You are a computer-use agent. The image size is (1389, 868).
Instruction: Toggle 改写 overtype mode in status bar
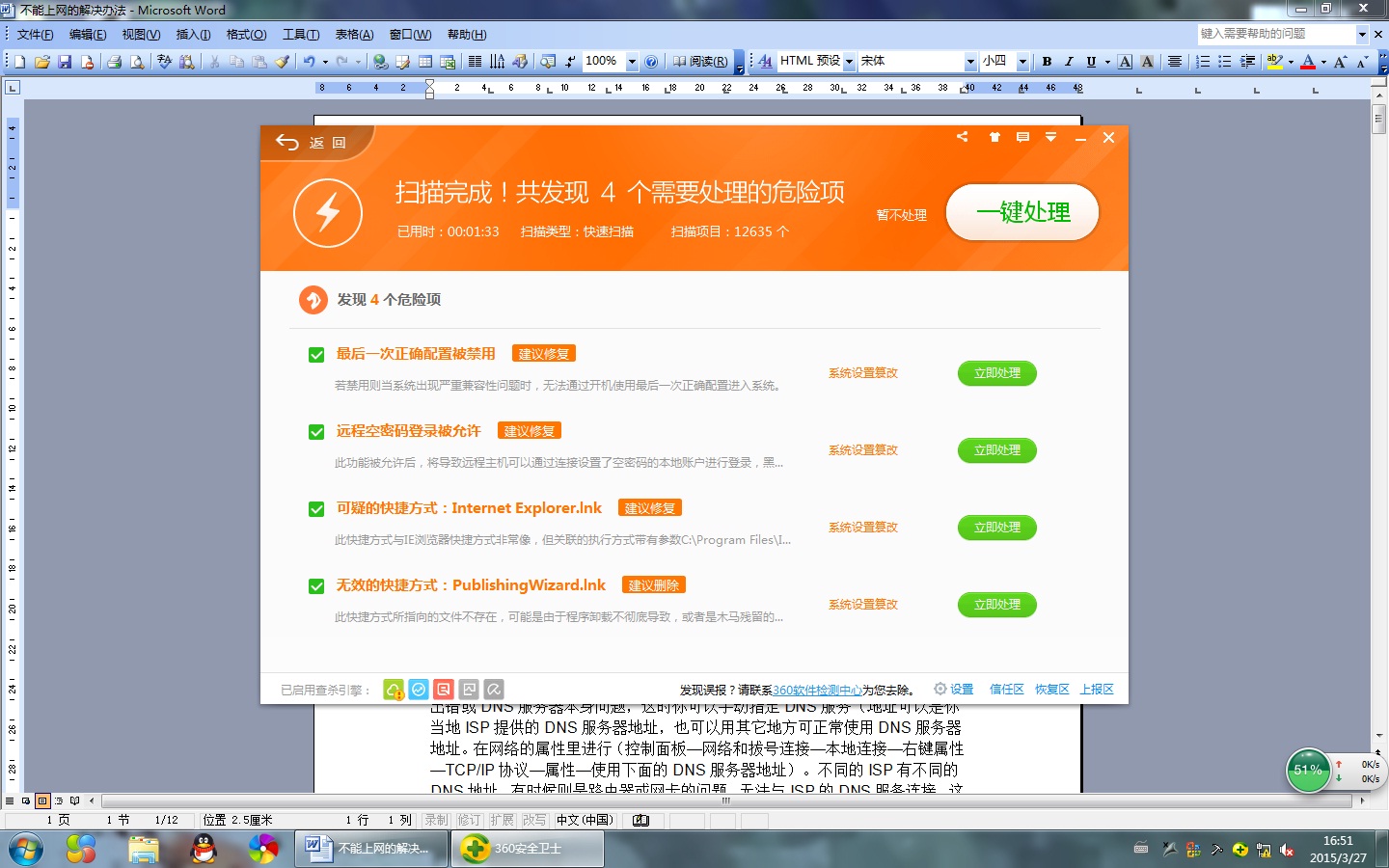(x=534, y=820)
